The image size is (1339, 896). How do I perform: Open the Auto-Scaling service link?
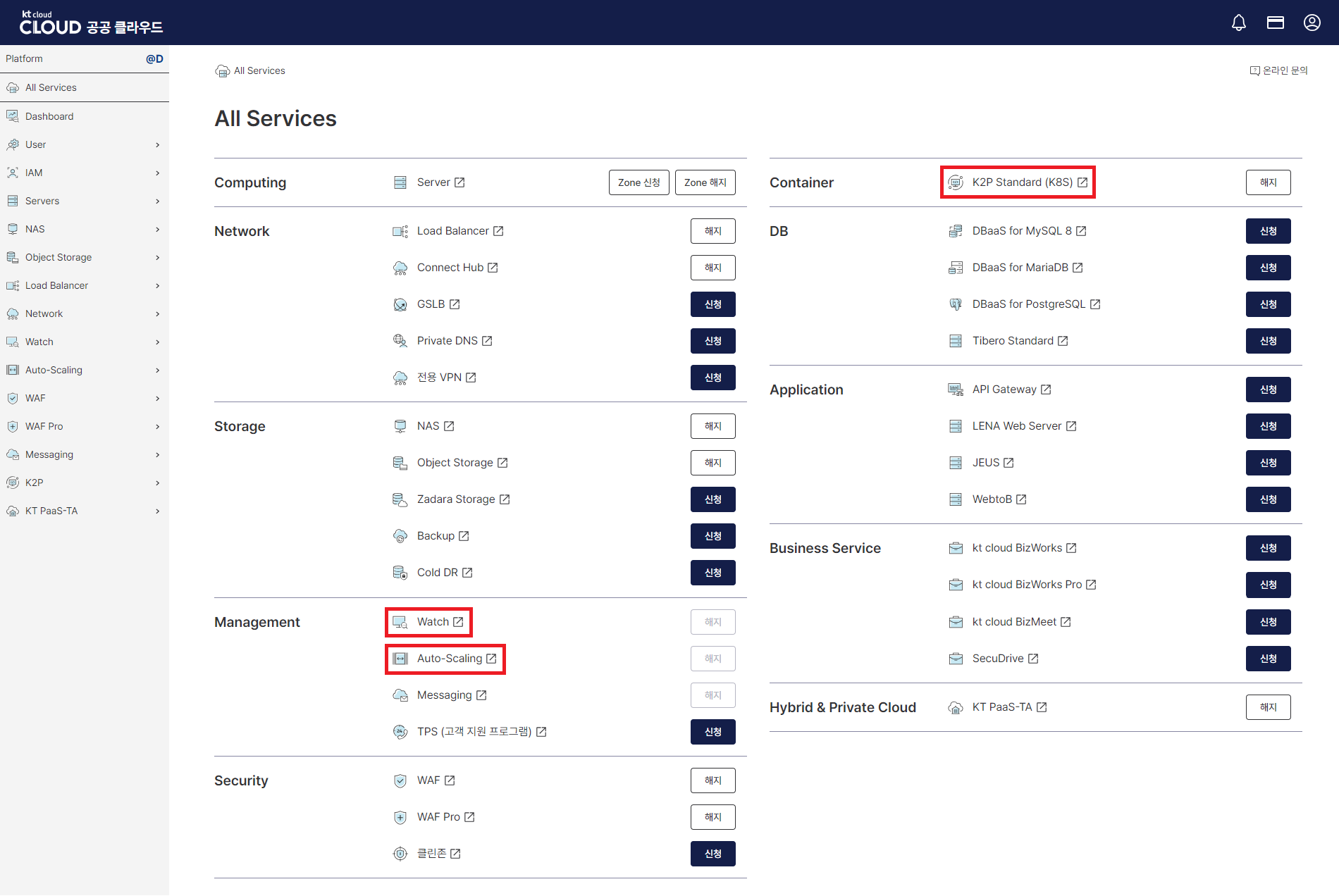450,659
